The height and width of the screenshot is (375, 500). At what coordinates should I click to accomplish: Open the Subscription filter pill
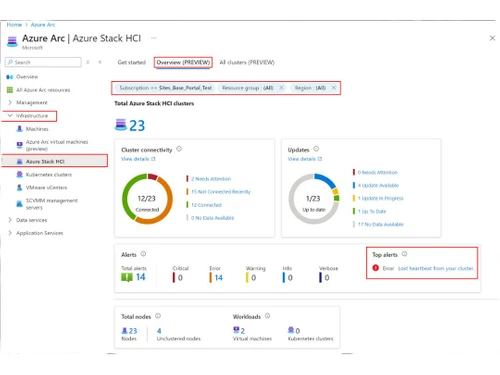coord(165,88)
